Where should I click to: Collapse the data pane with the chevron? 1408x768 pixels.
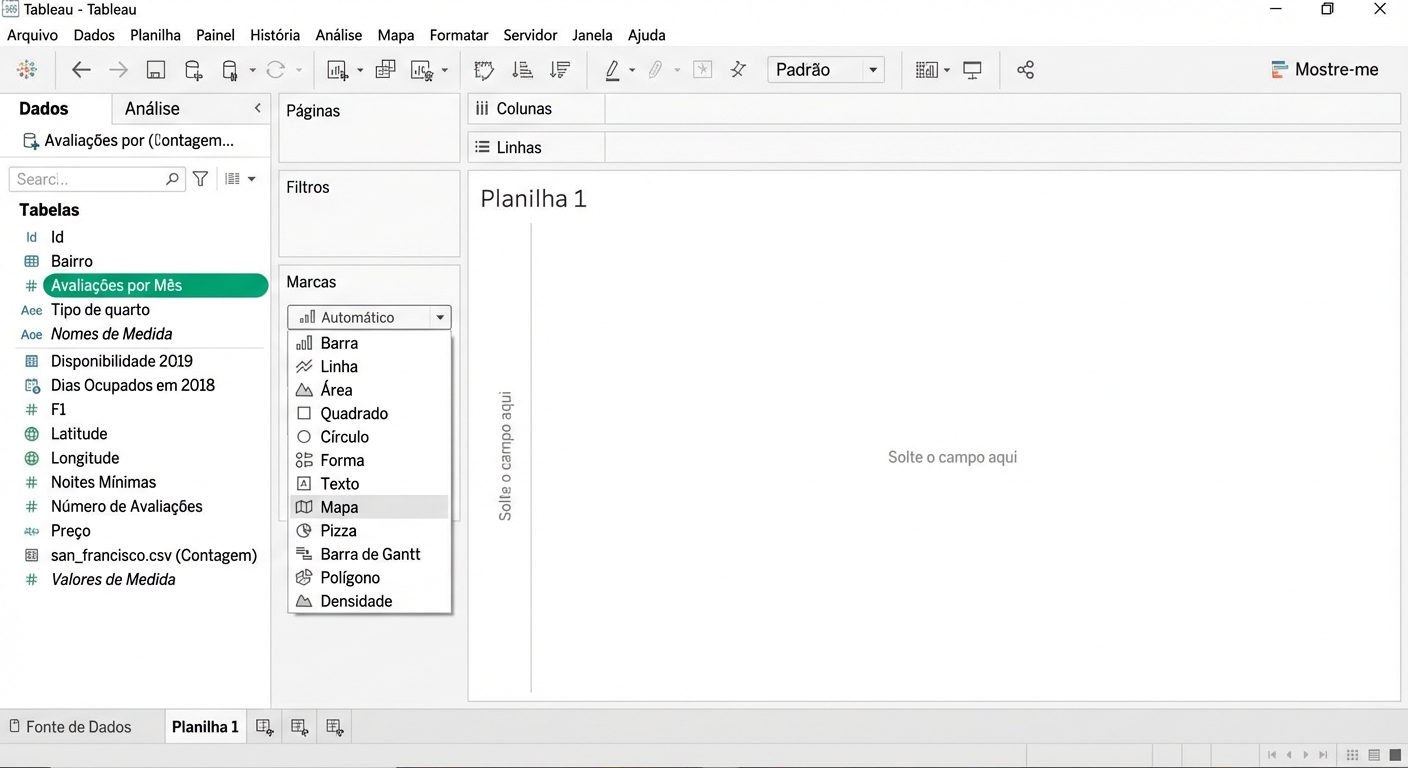tap(257, 108)
